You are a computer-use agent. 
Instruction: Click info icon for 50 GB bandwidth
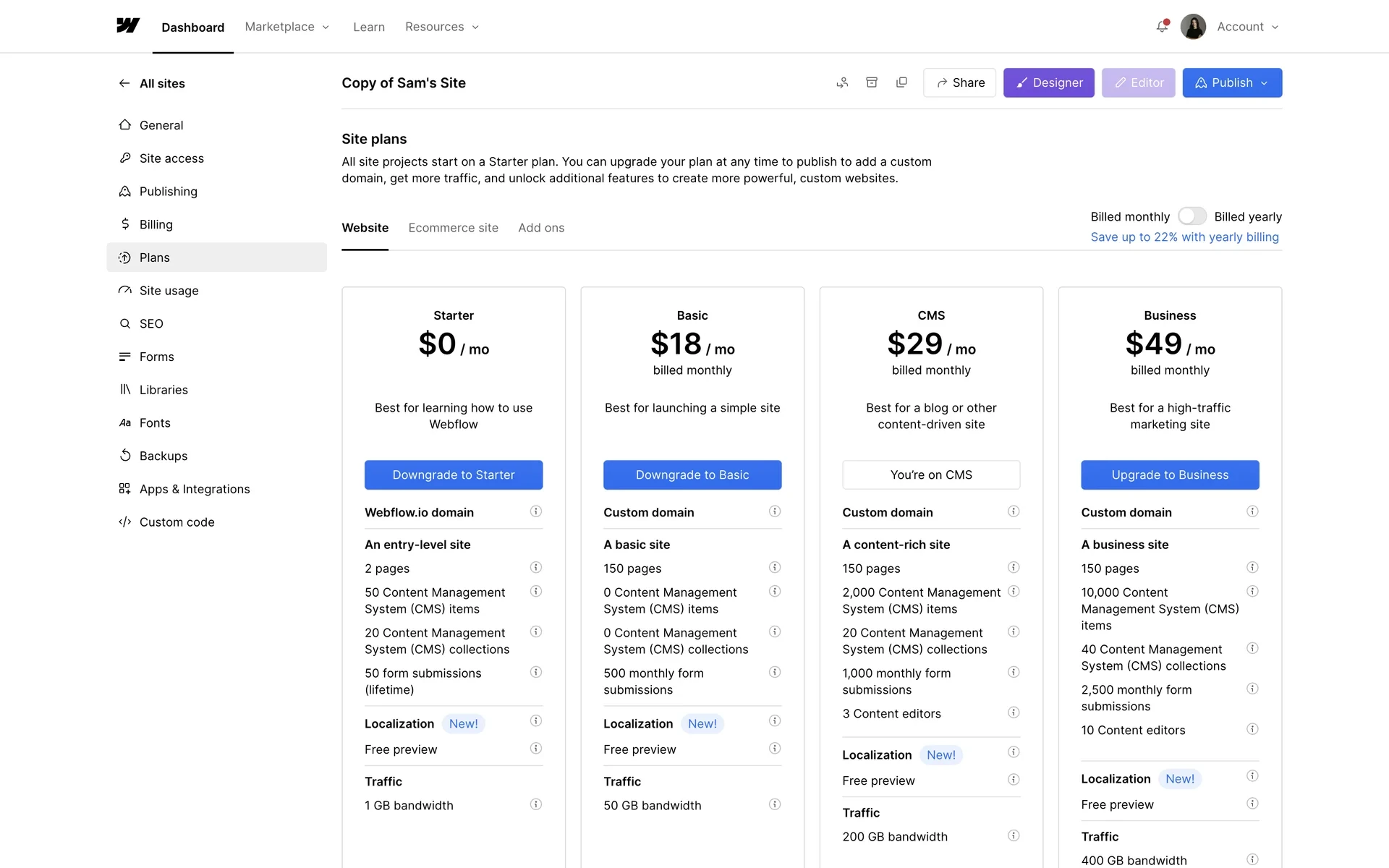coord(775,804)
